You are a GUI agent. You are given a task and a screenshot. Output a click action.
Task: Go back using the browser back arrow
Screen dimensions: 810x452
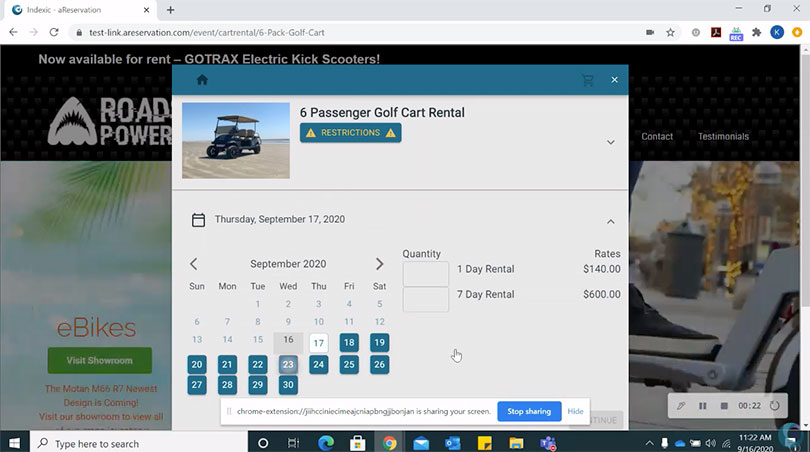point(13,32)
